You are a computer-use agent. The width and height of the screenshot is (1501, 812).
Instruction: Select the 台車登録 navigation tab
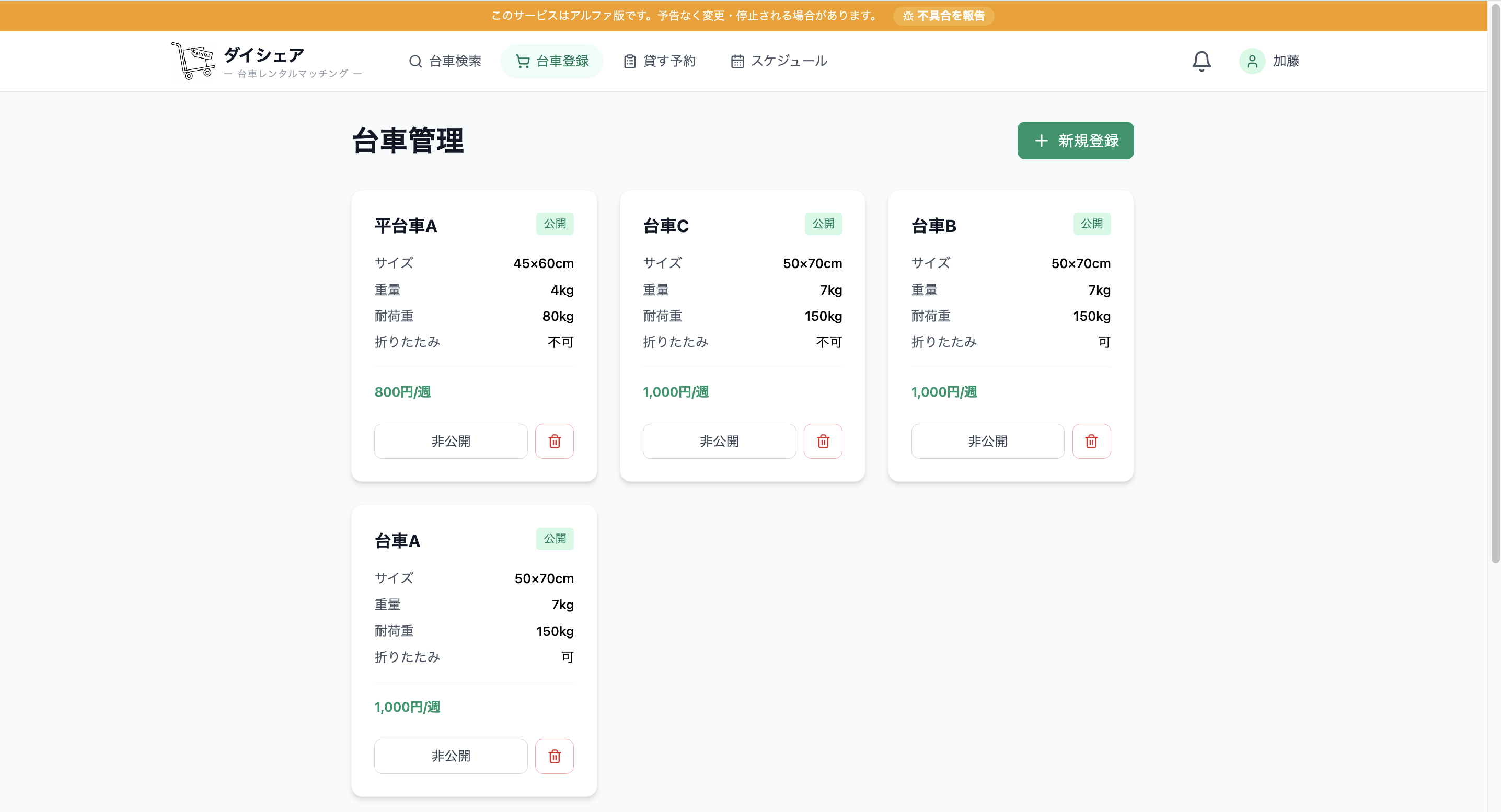[552, 61]
